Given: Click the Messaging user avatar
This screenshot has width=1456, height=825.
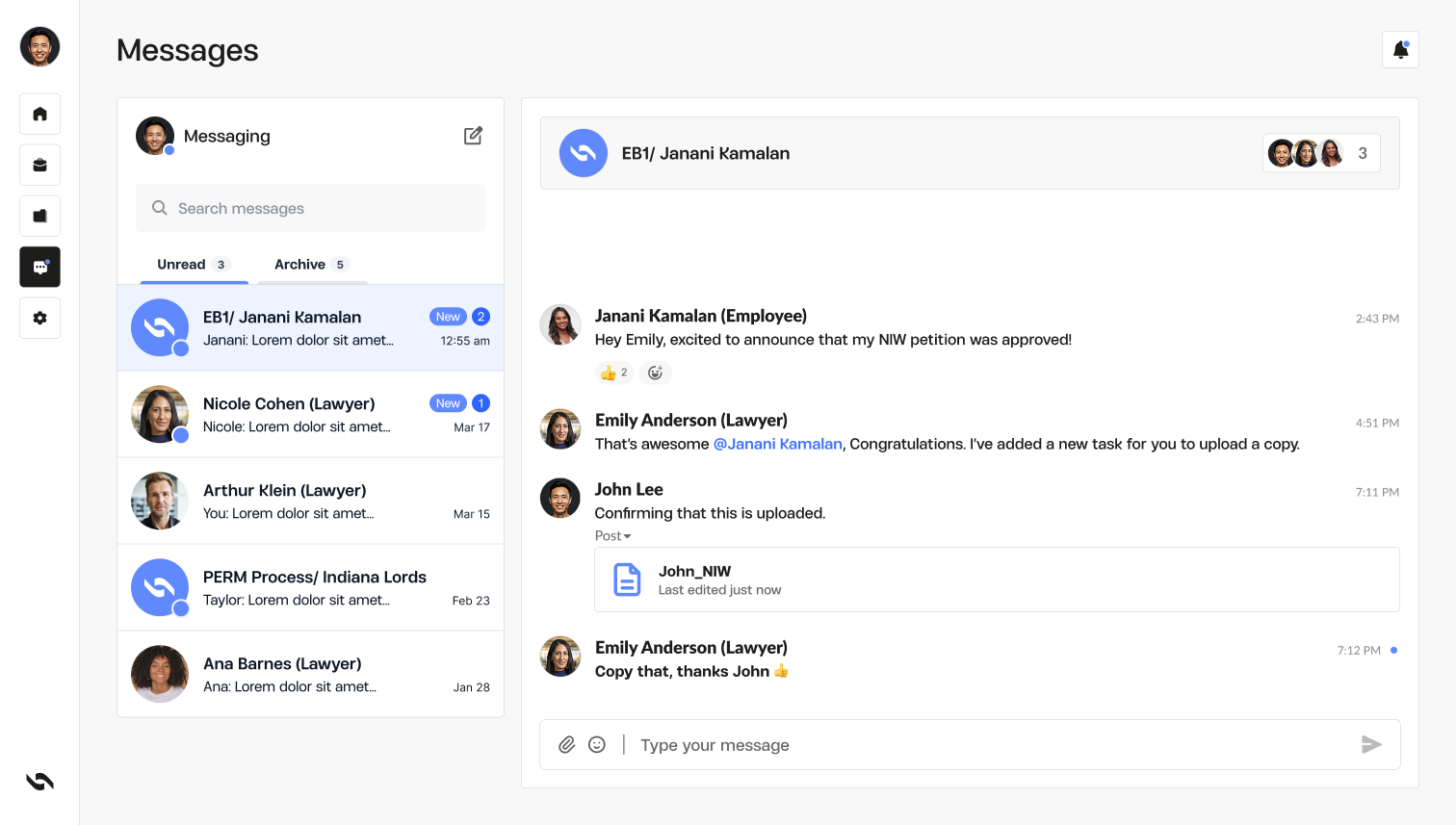Looking at the screenshot, I should (x=155, y=136).
